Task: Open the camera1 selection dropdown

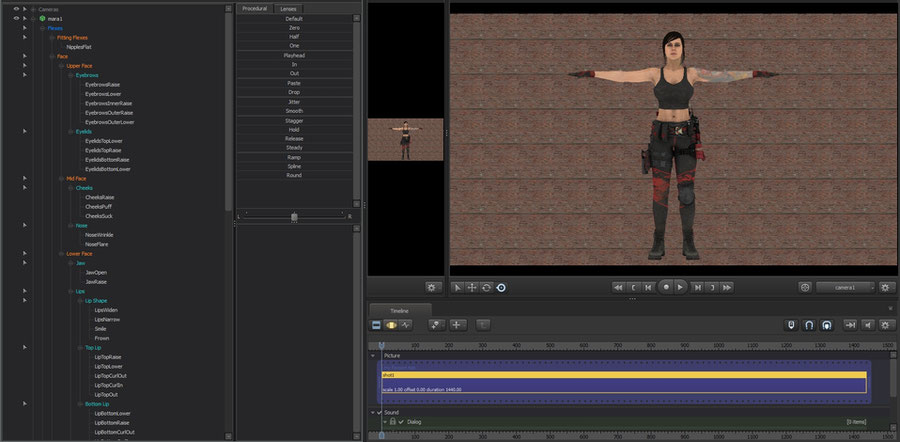Action: (x=845, y=287)
